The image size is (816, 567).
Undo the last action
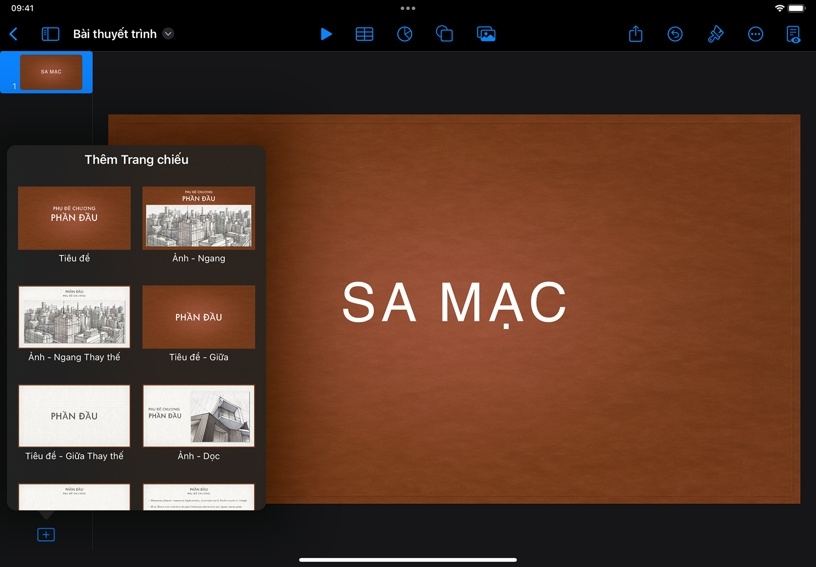pyautogui.click(x=675, y=34)
